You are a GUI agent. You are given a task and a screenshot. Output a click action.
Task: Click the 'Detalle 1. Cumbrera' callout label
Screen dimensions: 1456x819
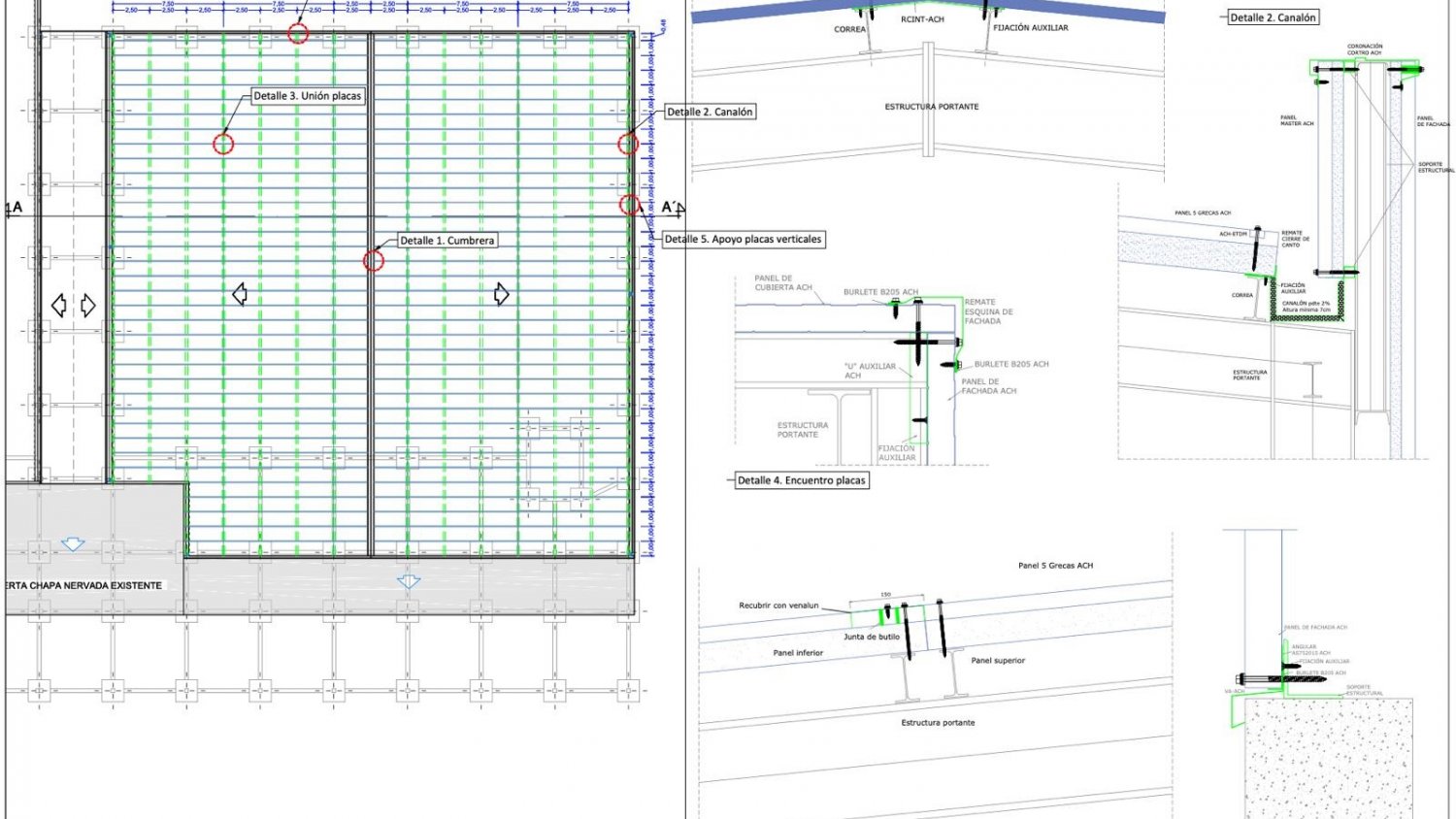coord(447,241)
